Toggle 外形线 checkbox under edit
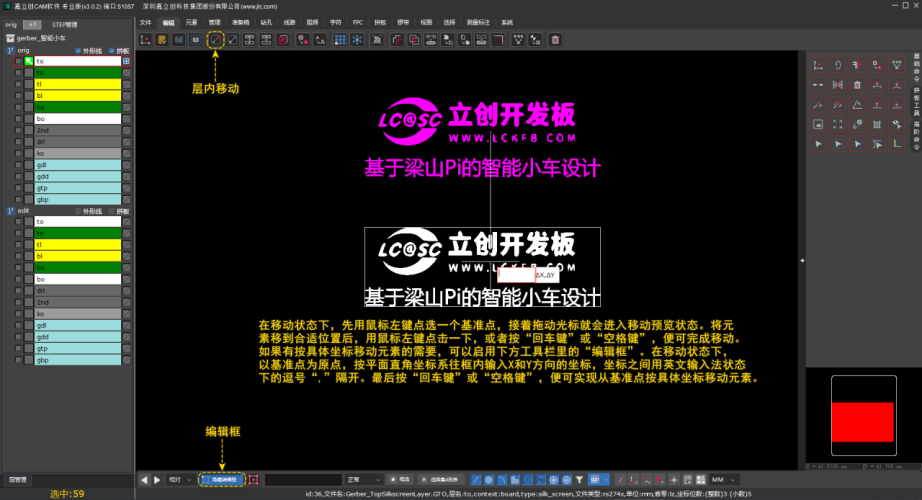Screen dimensions: 922x500 78,211
